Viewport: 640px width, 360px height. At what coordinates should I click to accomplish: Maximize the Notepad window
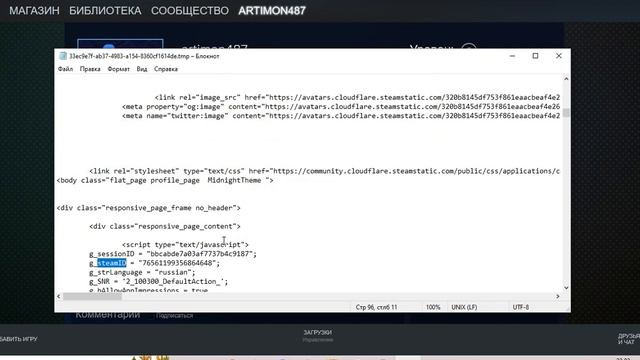[536, 56]
